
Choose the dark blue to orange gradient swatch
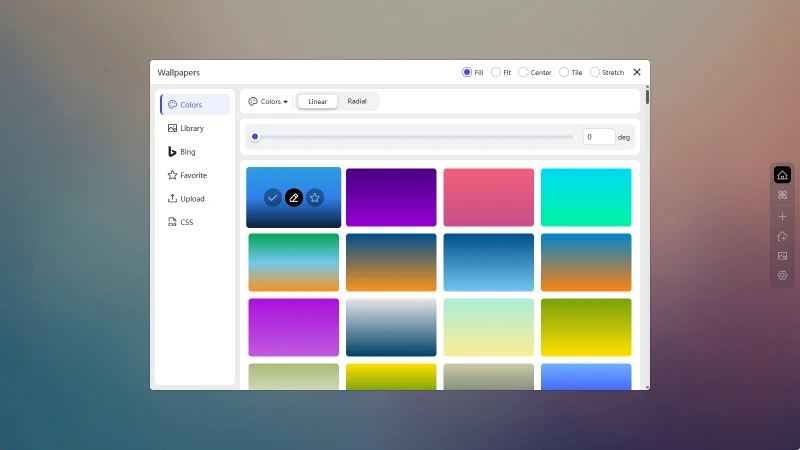click(391, 262)
